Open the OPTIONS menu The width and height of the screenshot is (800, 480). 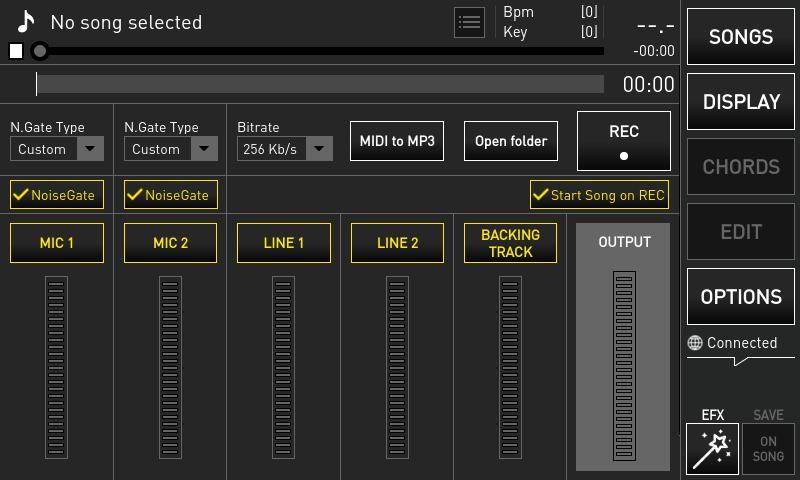pos(740,297)
